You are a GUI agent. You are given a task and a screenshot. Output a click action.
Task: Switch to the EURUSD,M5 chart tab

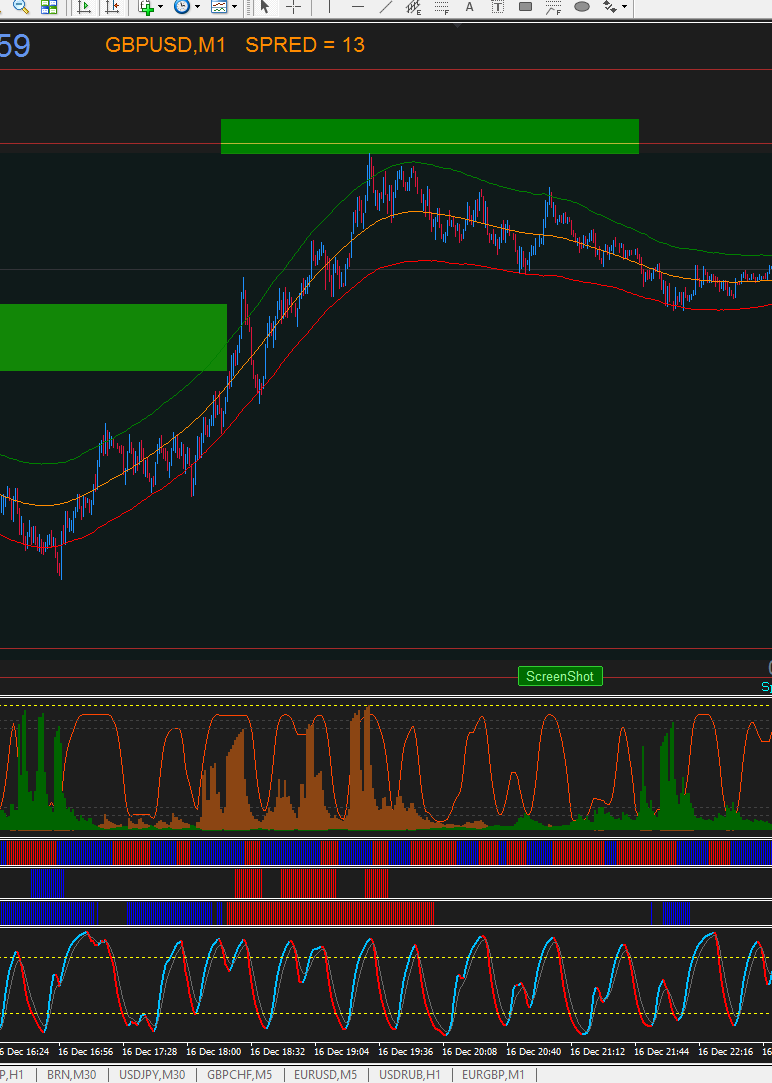point(325,1075)
